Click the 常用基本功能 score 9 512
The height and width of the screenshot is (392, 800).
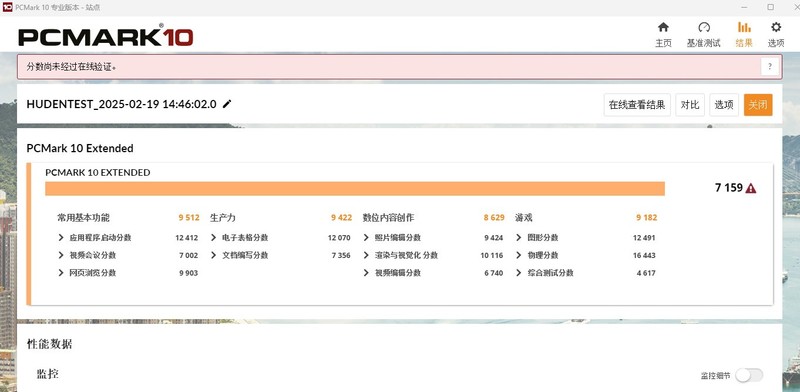click(x=189, y=217)
